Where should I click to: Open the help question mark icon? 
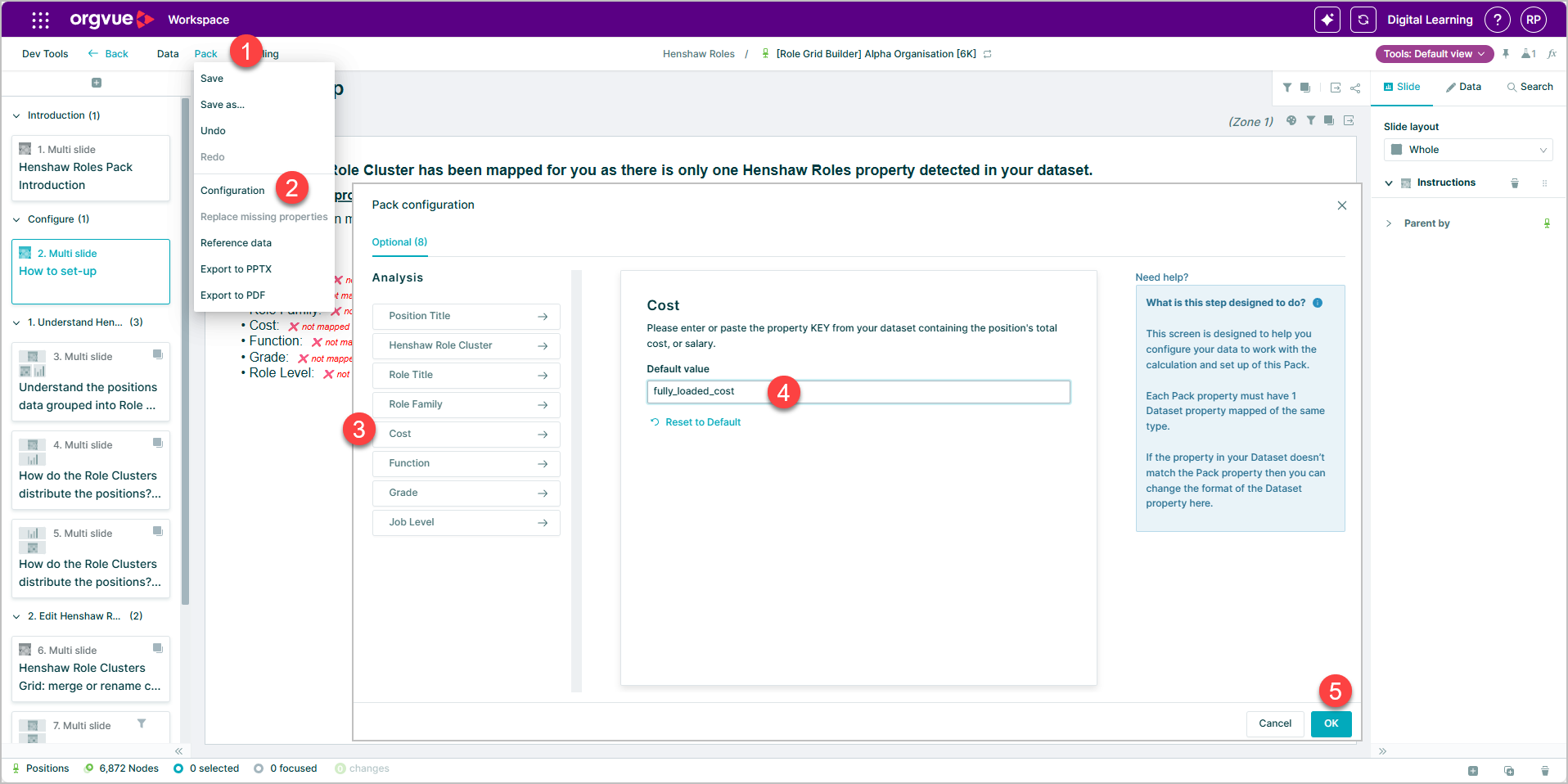pyautogui.click(x=1498, y=20)
